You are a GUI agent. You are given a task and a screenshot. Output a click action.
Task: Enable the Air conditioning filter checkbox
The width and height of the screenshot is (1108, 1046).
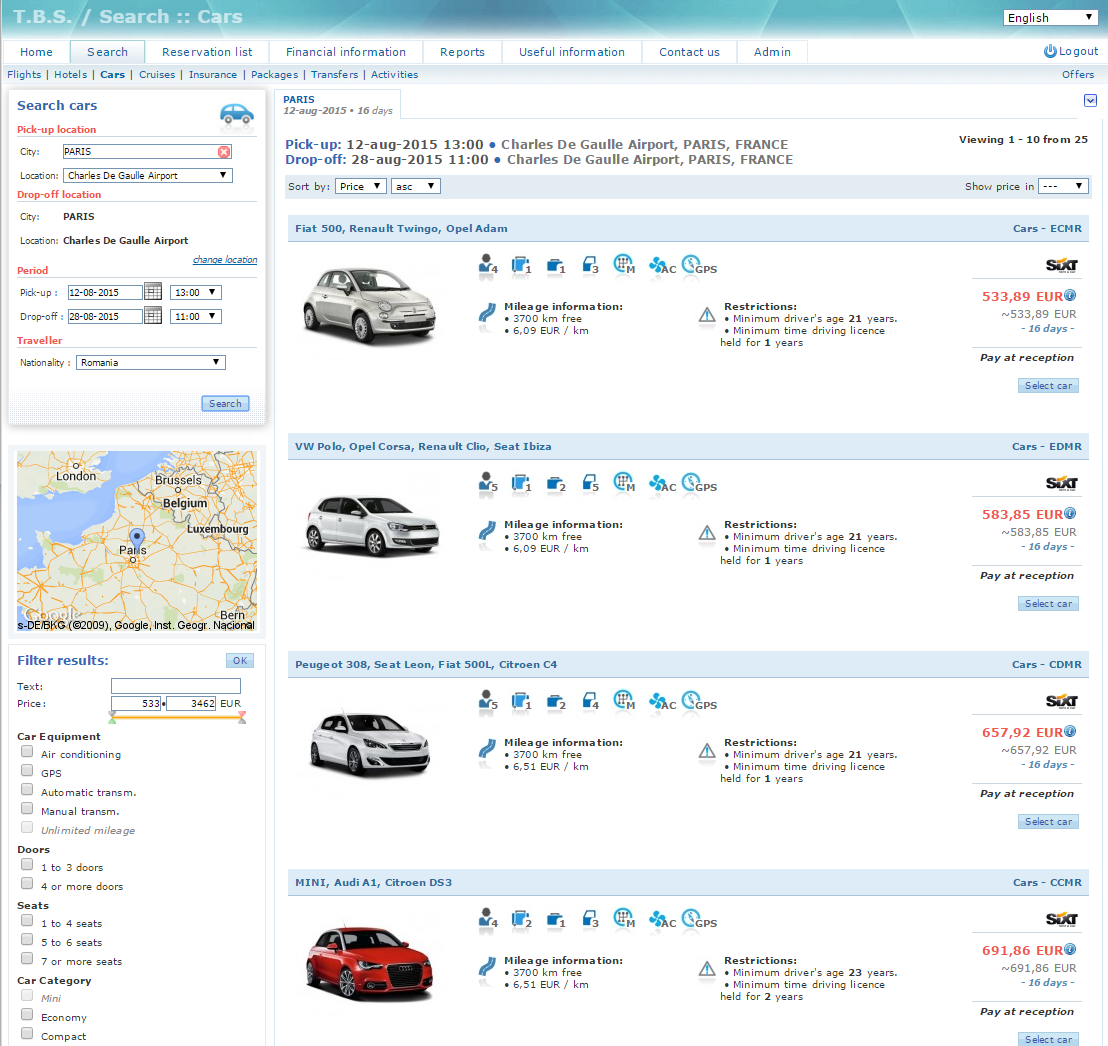pyautogui.click(x=27, y=753)
